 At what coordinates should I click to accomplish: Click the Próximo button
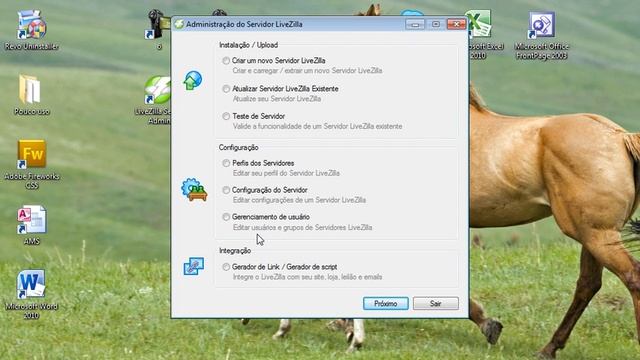(386, 303)
